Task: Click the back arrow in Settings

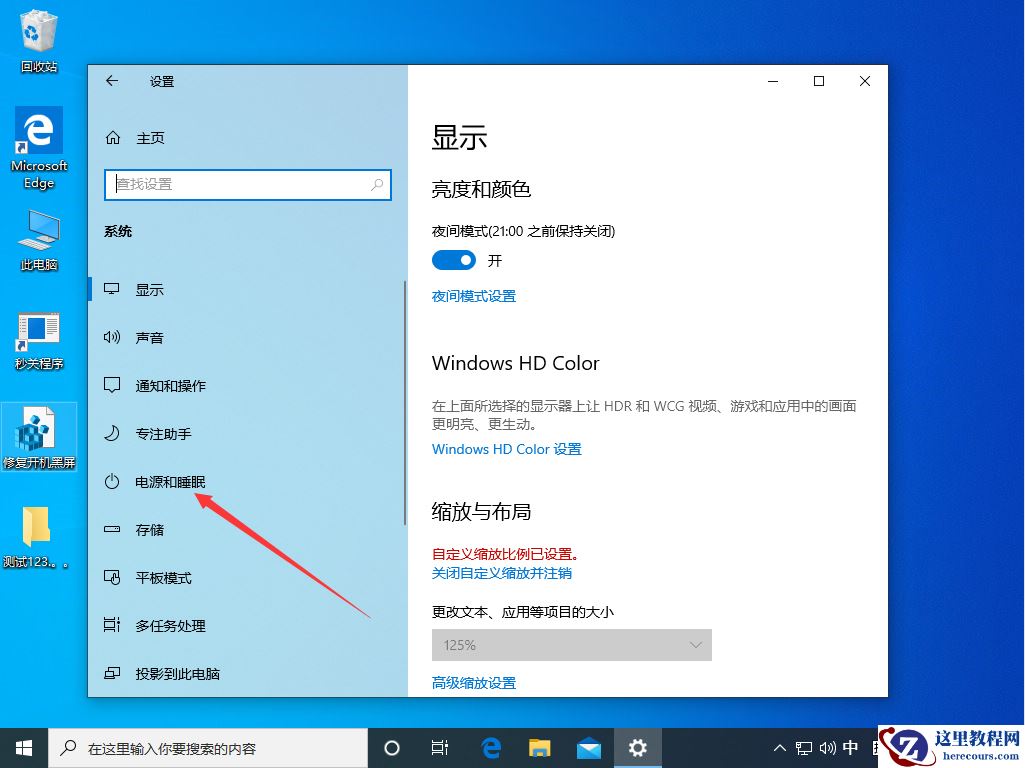Action: [112, 81]
